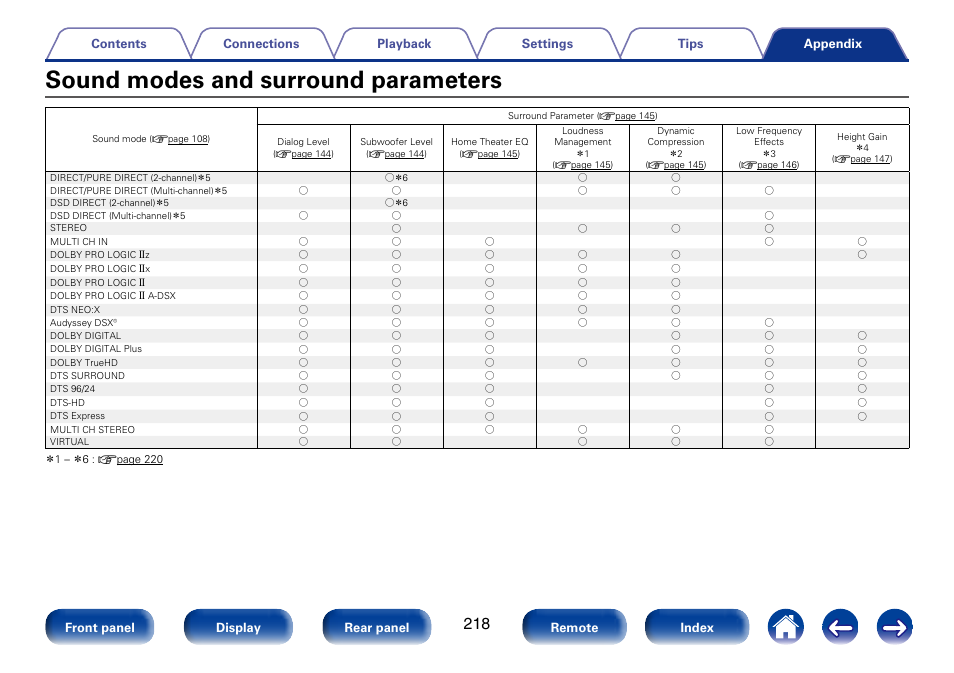Select 'DIRECT/PURE DIRECT (Multi-channel)' row label

click(138, 190)
